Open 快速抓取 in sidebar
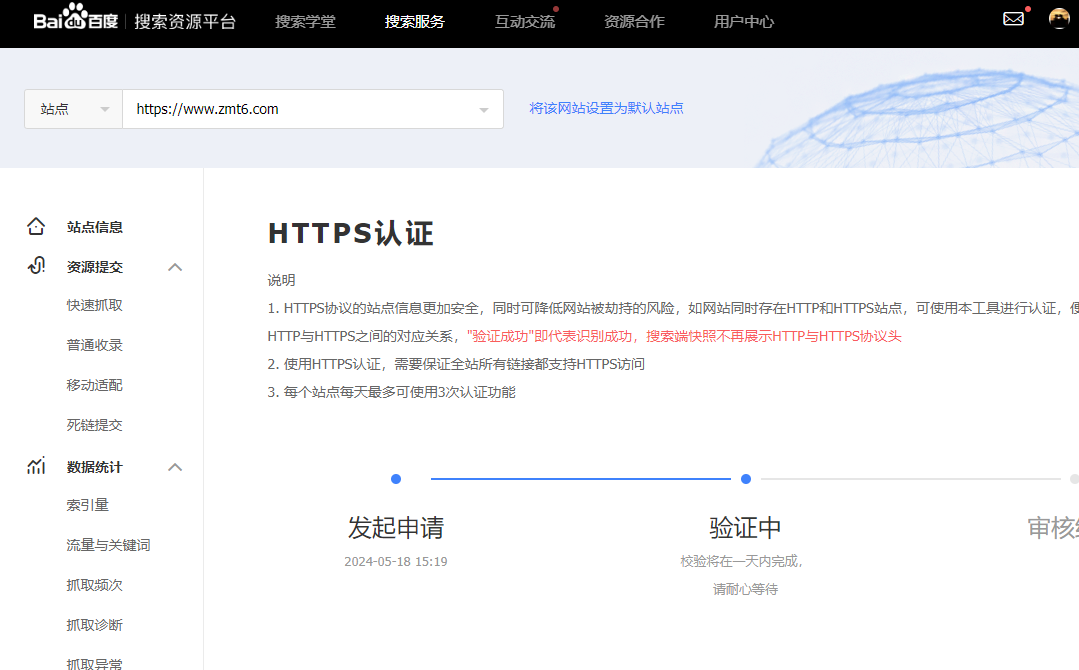Image resolution: width=1079 pixels, height=670 pixels. tap(95, 305)
